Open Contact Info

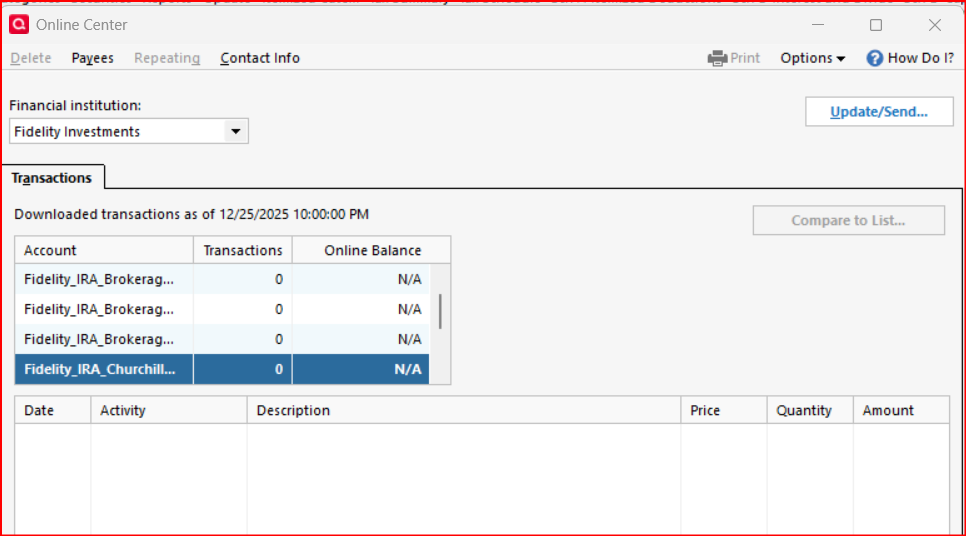(x=260, y=58)
